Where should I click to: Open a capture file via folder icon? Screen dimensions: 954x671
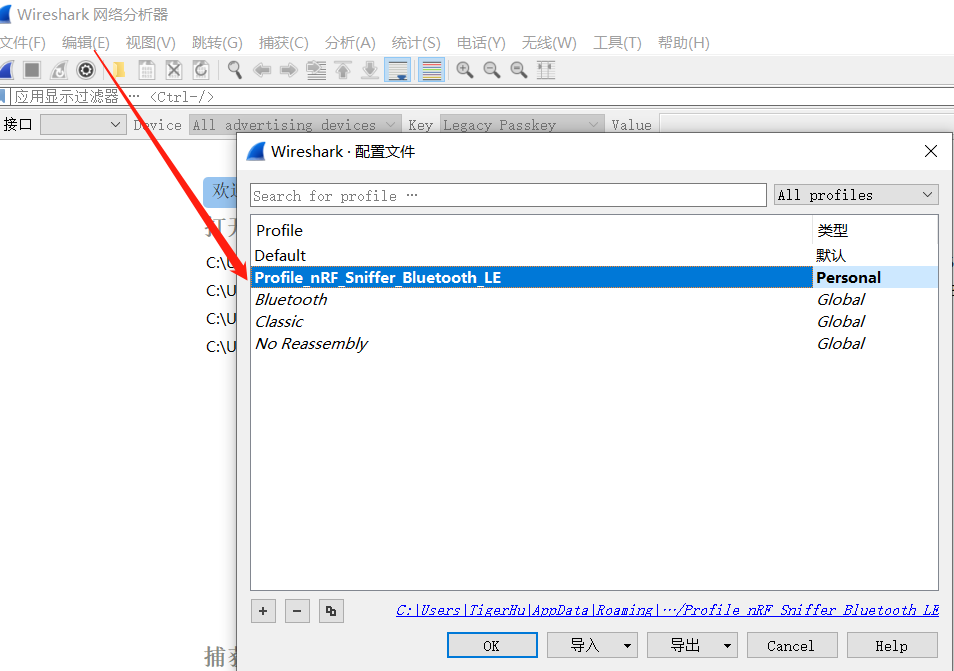click(119, 70)
